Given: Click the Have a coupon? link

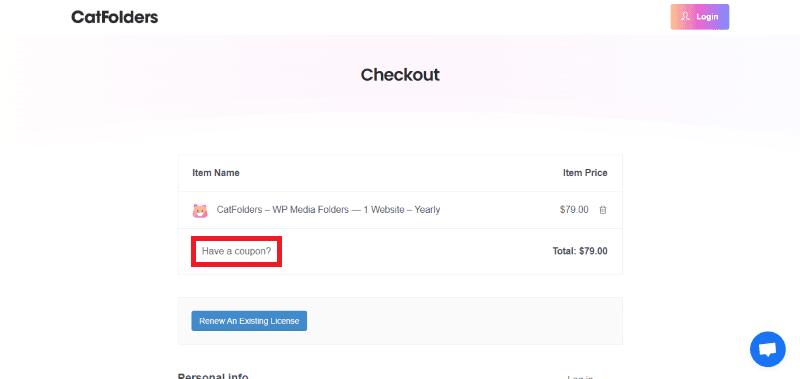Looking at the screenshot, I should 236,251.
